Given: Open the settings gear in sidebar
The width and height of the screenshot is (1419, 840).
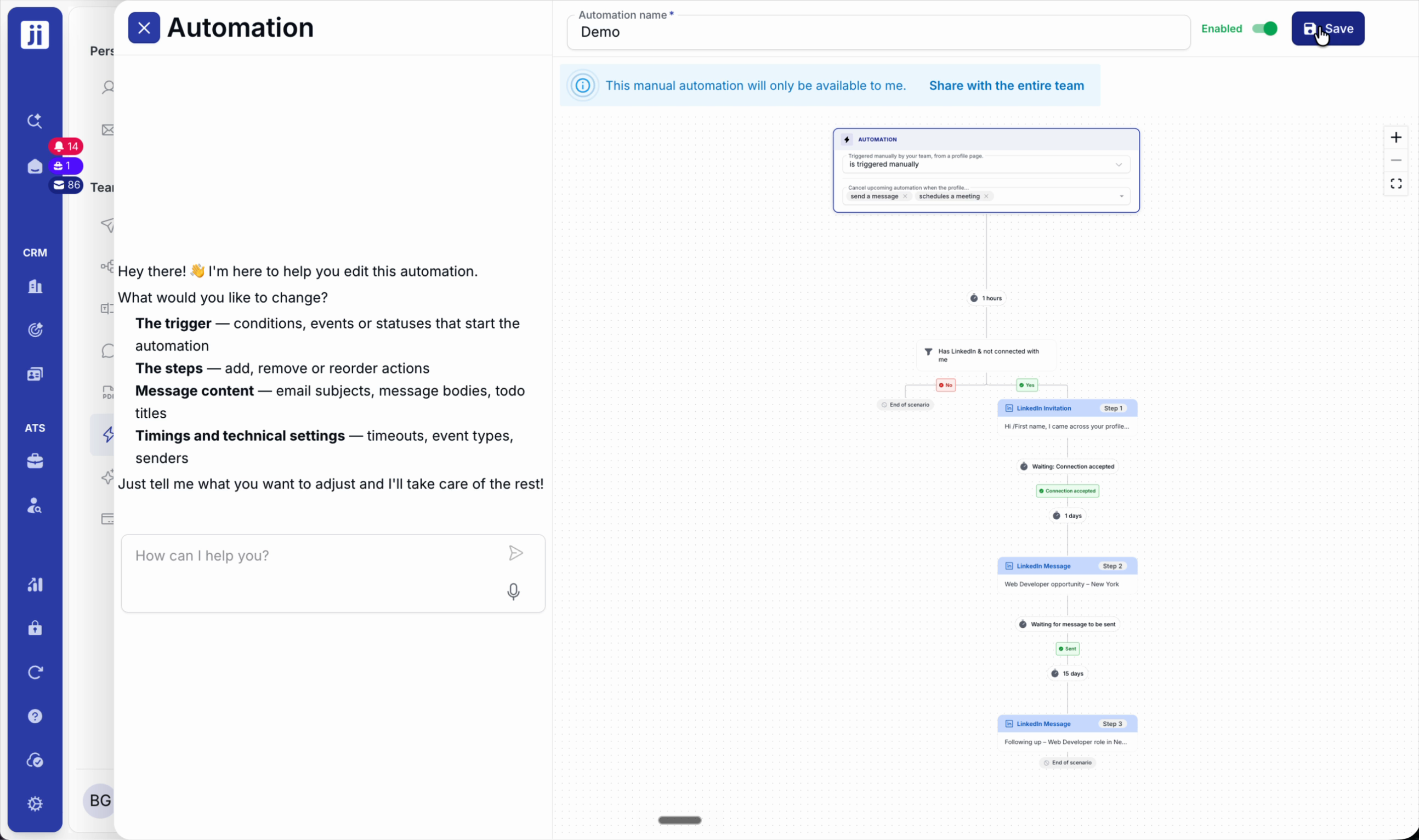Looking at the screenshot, I should pyautogui.click(x=35, y=804).
